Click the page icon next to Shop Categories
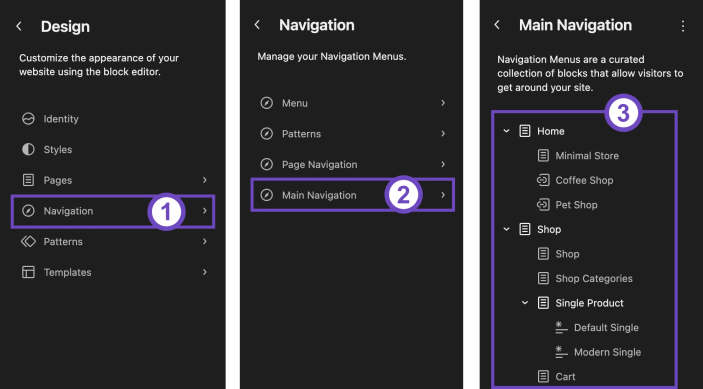 click(543, 278)
